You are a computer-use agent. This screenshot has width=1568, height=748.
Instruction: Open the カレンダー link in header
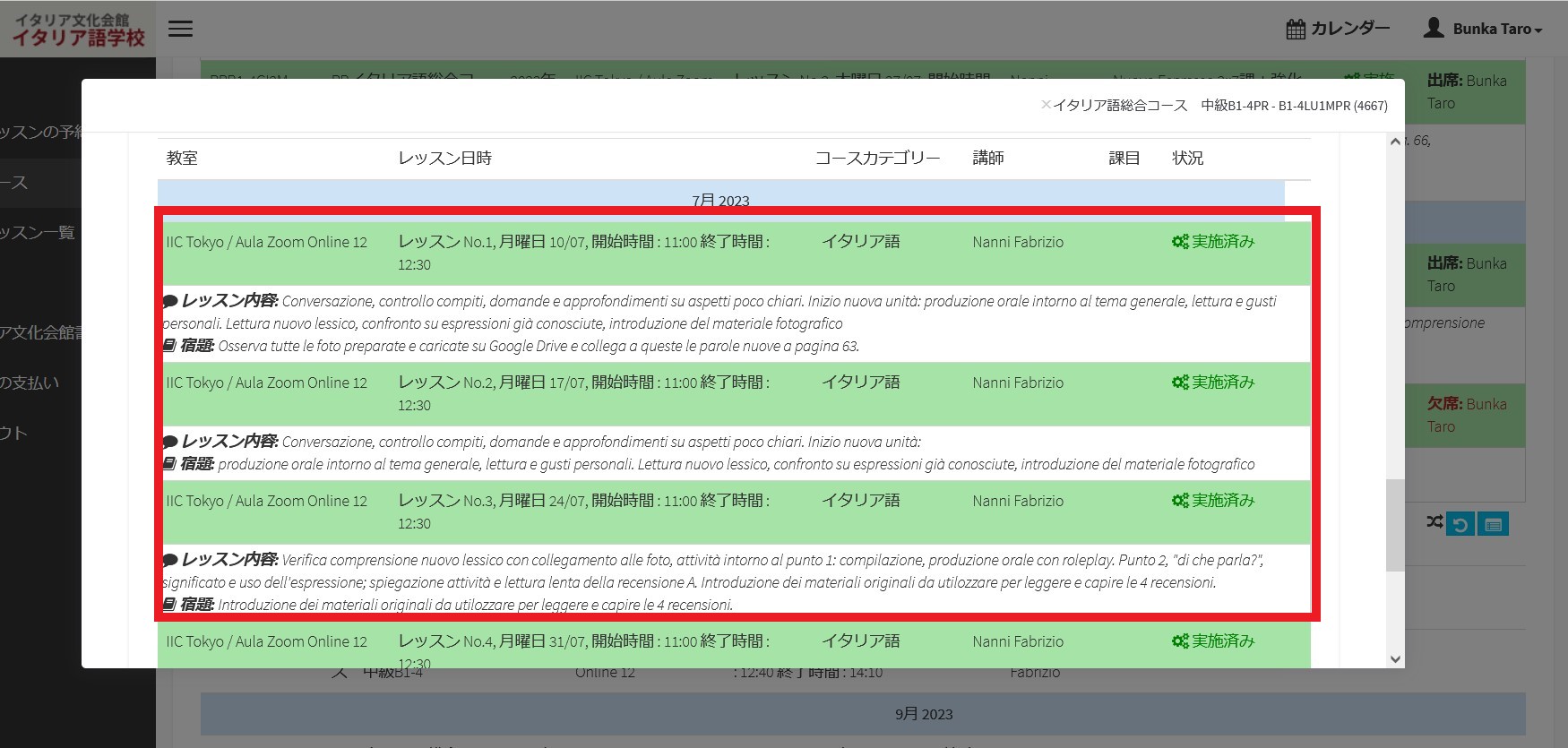[1349, 29]
